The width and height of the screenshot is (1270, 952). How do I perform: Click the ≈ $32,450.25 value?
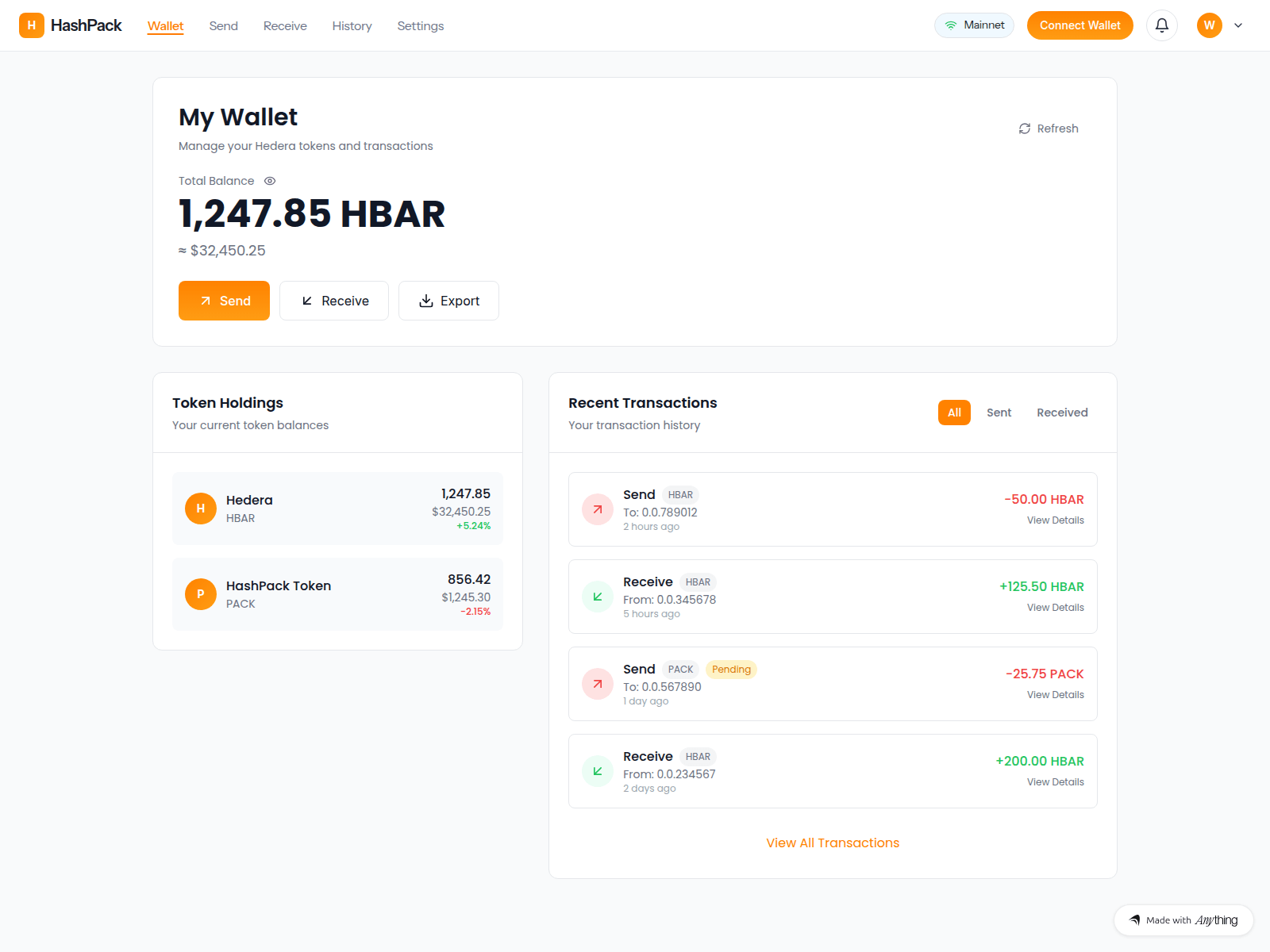coord(222,251)
